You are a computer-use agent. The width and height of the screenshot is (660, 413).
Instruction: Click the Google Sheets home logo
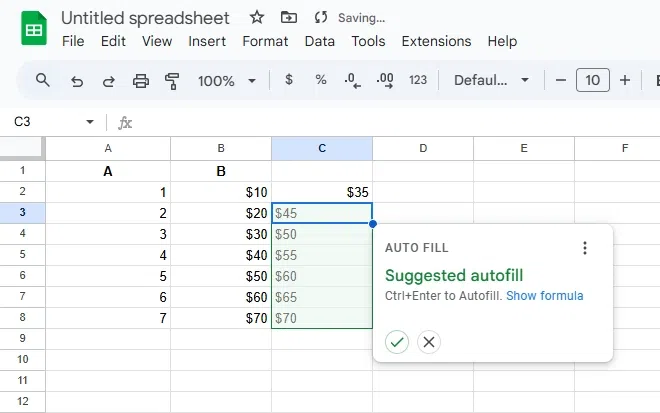tap(33, 28)
